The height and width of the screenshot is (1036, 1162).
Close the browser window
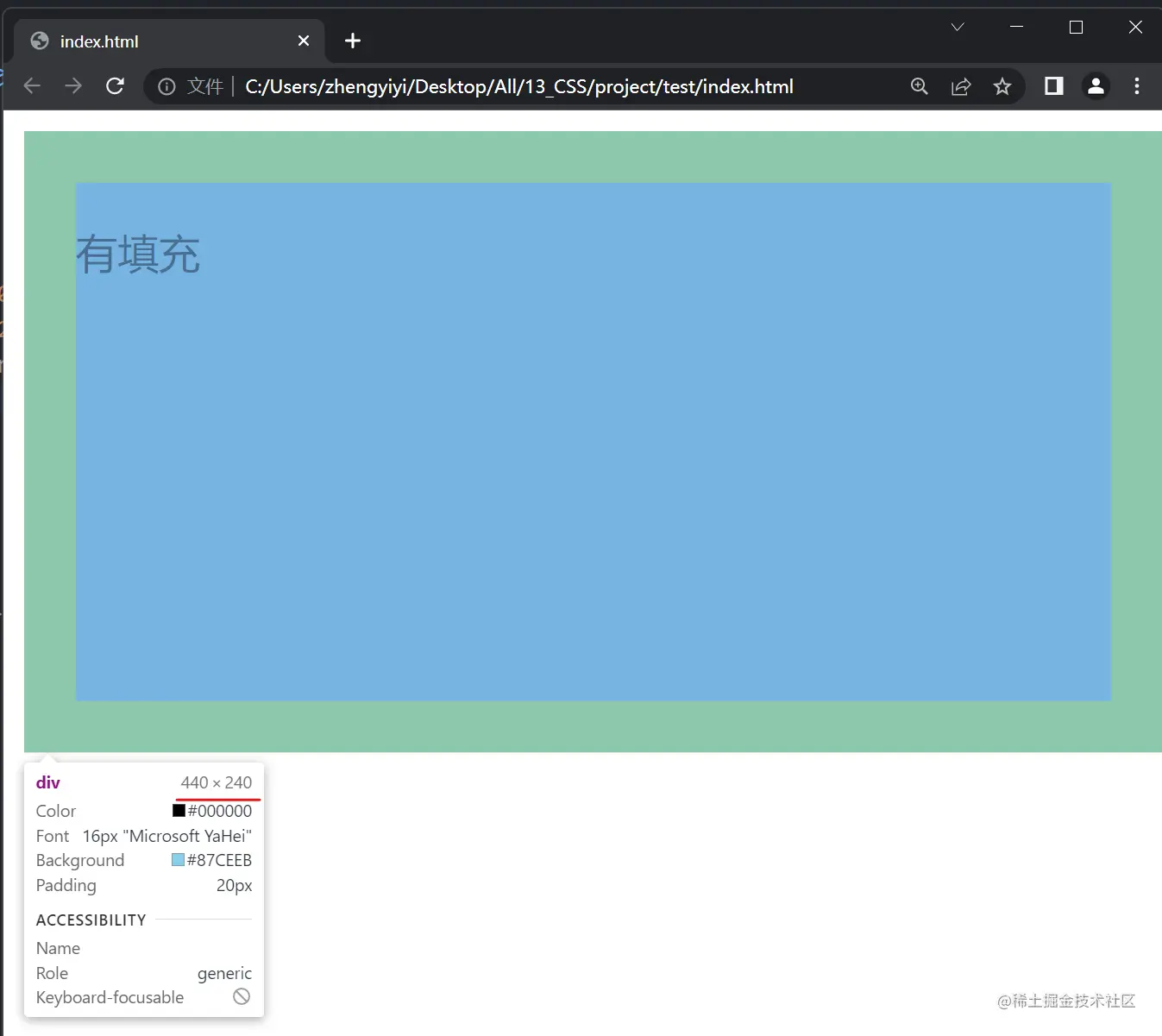click(x=1135, y=28)
